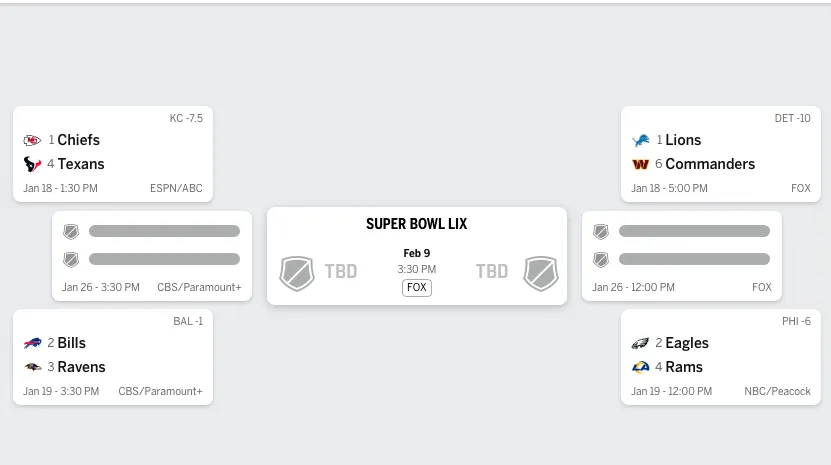
Task: Open the Ravens team link
Action: point(81,367)
